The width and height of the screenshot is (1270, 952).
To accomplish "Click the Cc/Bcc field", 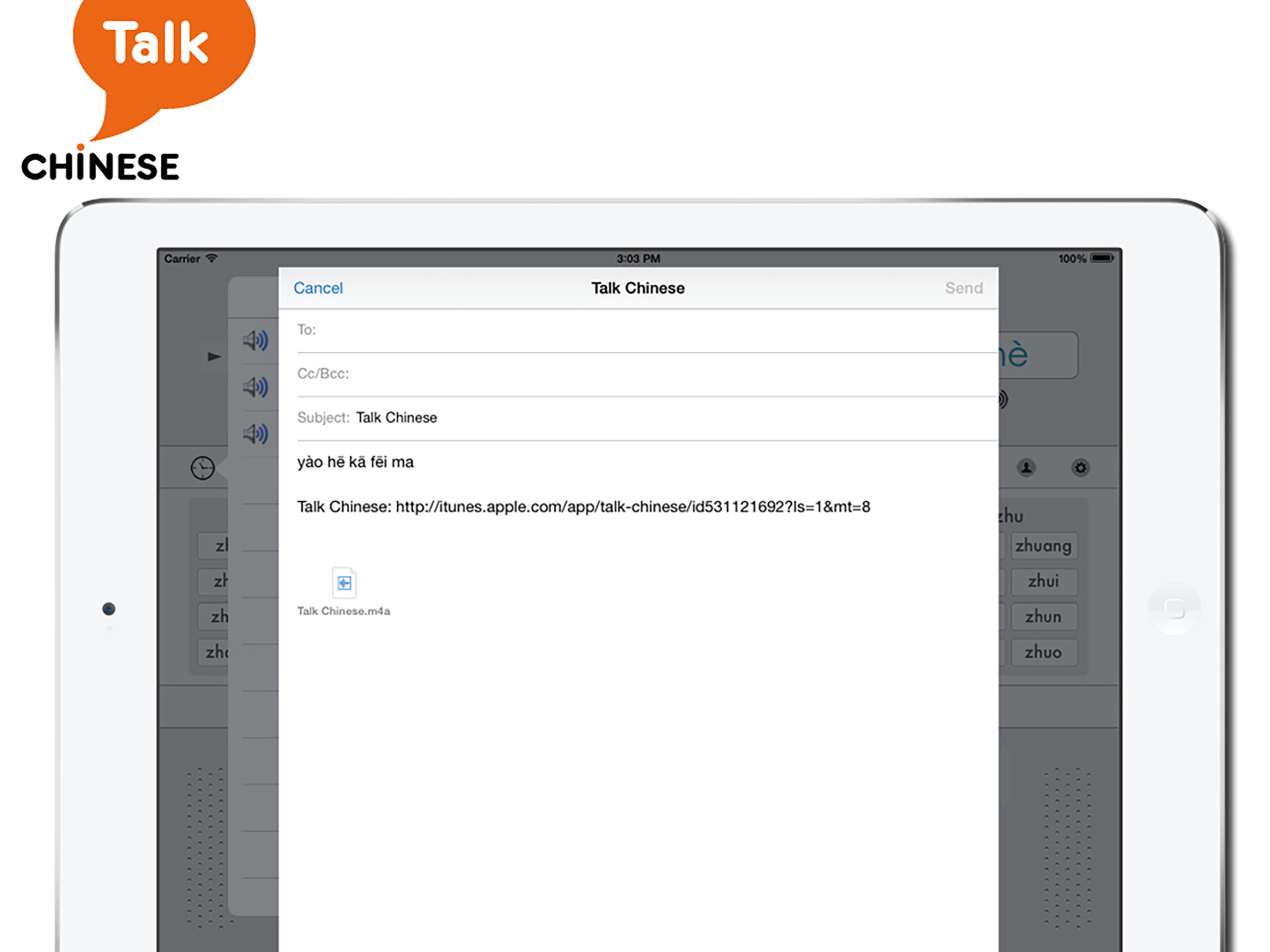I will [646, 374].
